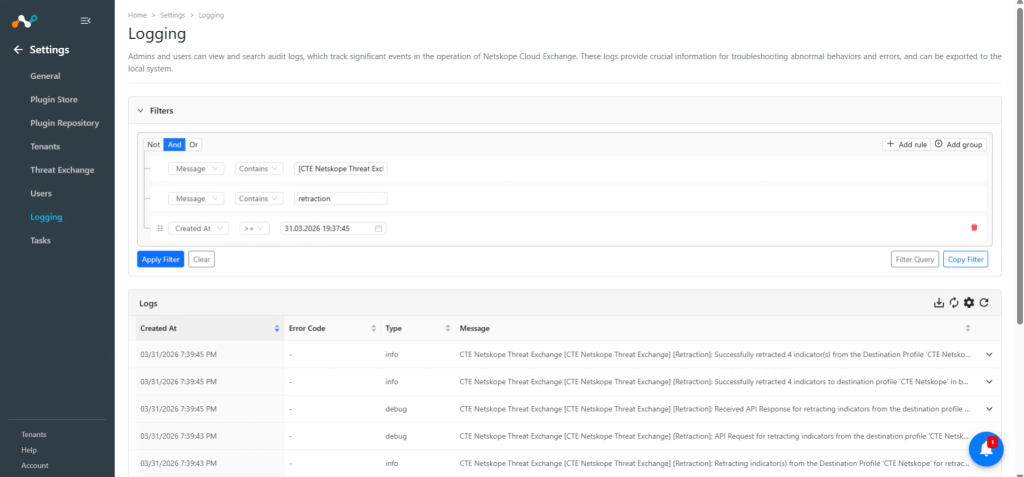Open first rule's Message field dropdown
Screen dimensions: 1024x477
(196, 169)
